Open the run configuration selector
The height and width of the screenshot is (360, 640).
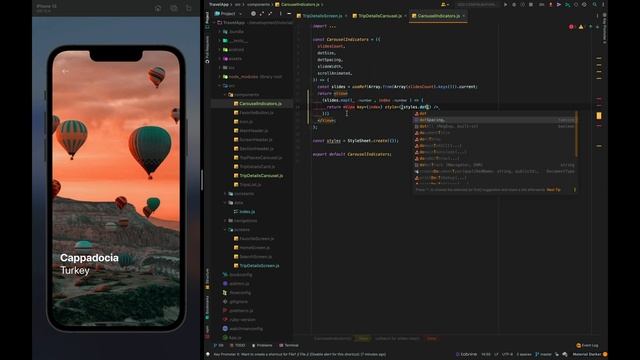click(x=477, y=4)
